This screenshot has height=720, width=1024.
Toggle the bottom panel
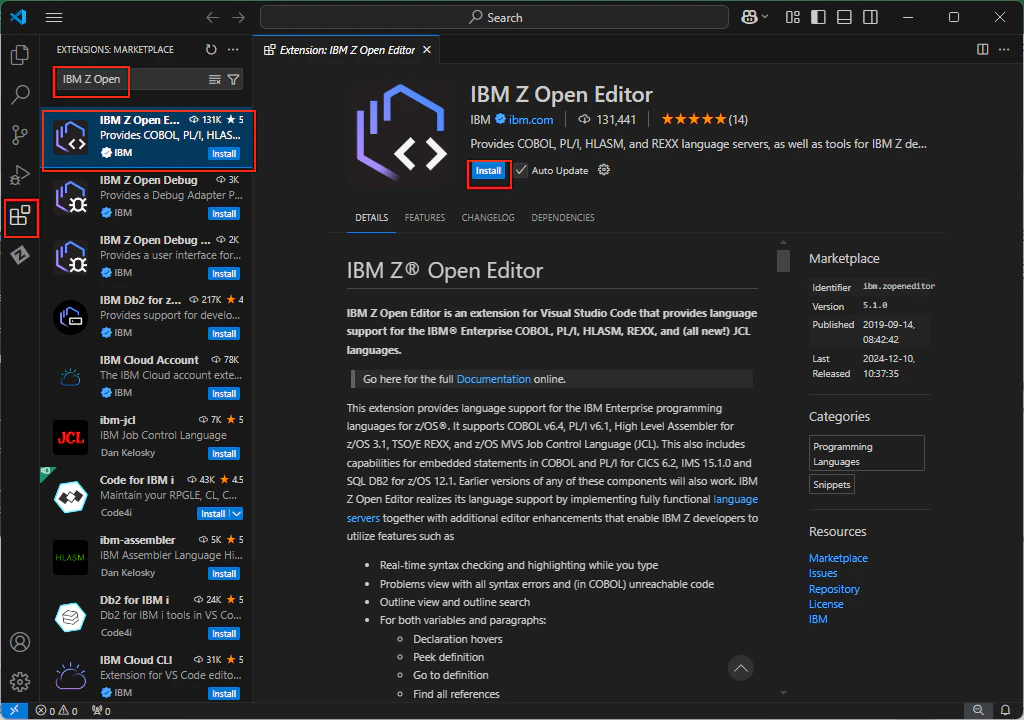click(844, 18)
